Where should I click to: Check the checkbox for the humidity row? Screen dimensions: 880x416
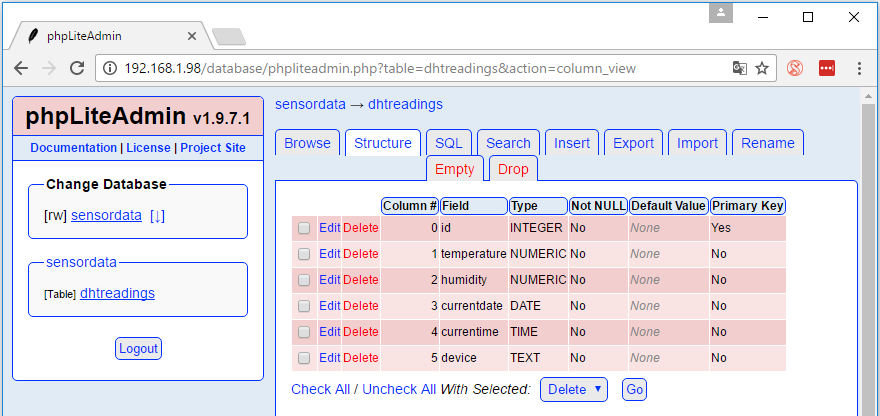point(304,280)
